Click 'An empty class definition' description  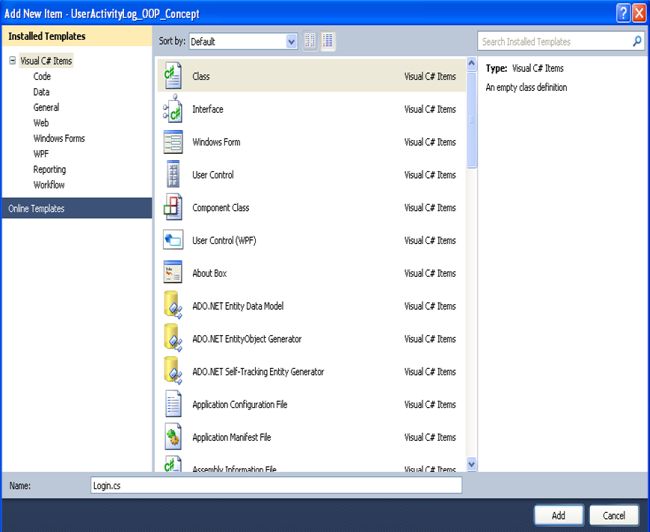[x=526, y=87]
